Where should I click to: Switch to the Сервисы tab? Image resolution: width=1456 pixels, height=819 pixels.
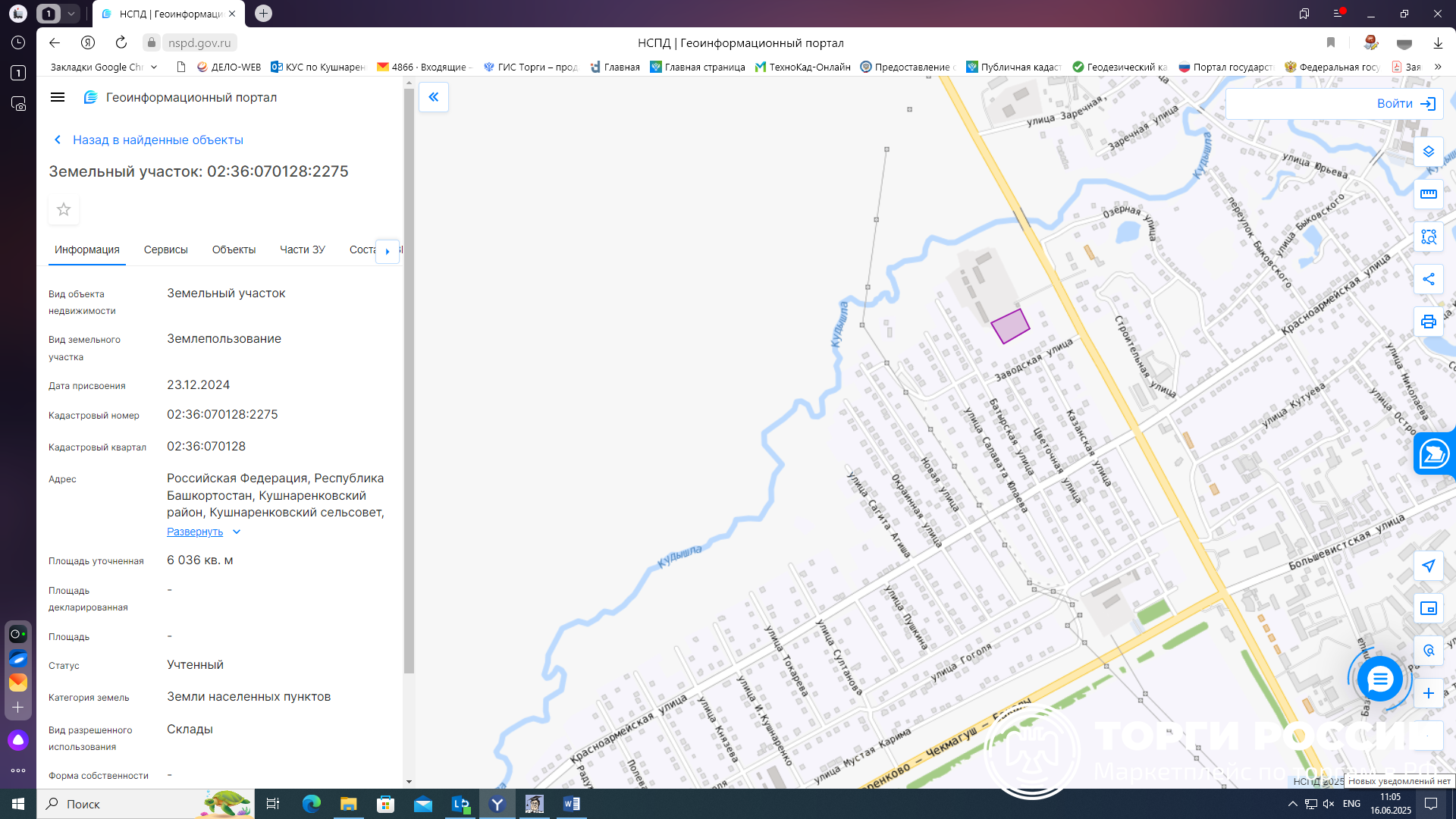[x=165, y=249]
